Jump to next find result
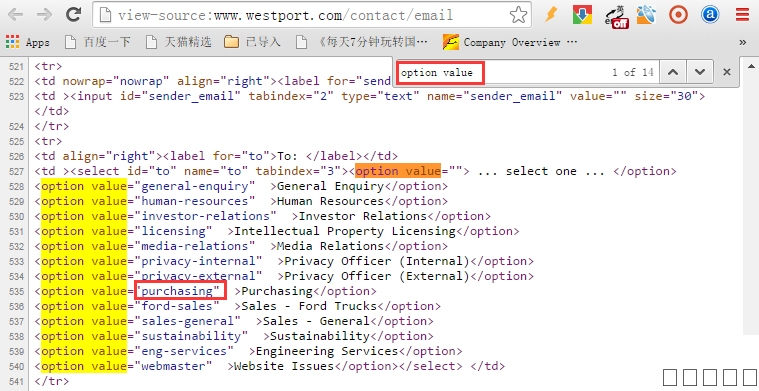 699,72
